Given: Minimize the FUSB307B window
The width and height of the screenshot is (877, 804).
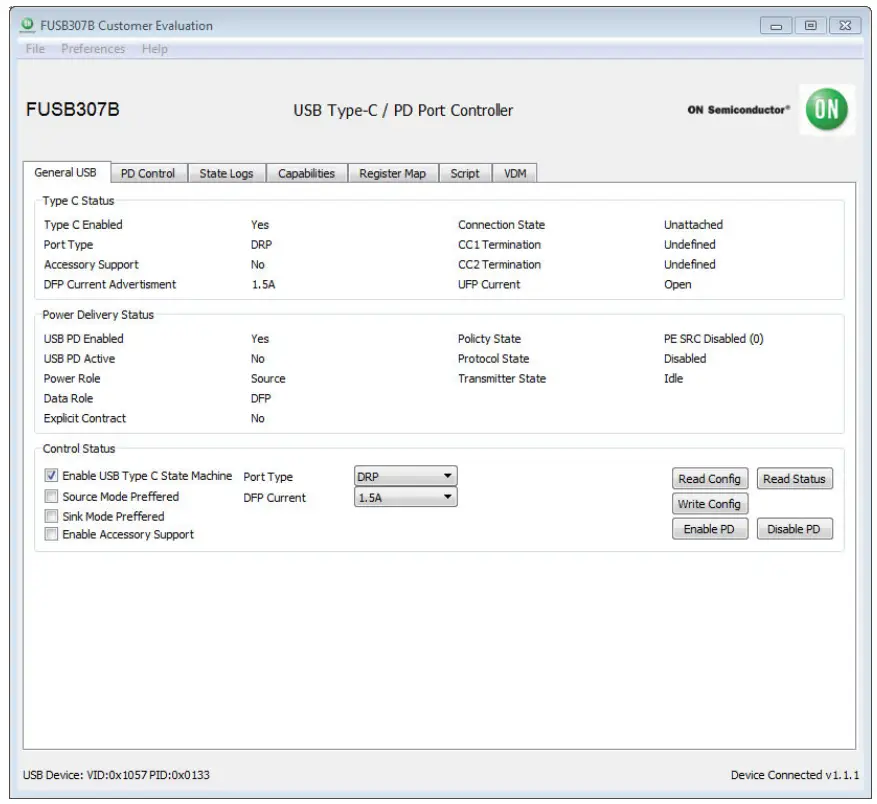Looking at the screenshot, I should [776, 26].
